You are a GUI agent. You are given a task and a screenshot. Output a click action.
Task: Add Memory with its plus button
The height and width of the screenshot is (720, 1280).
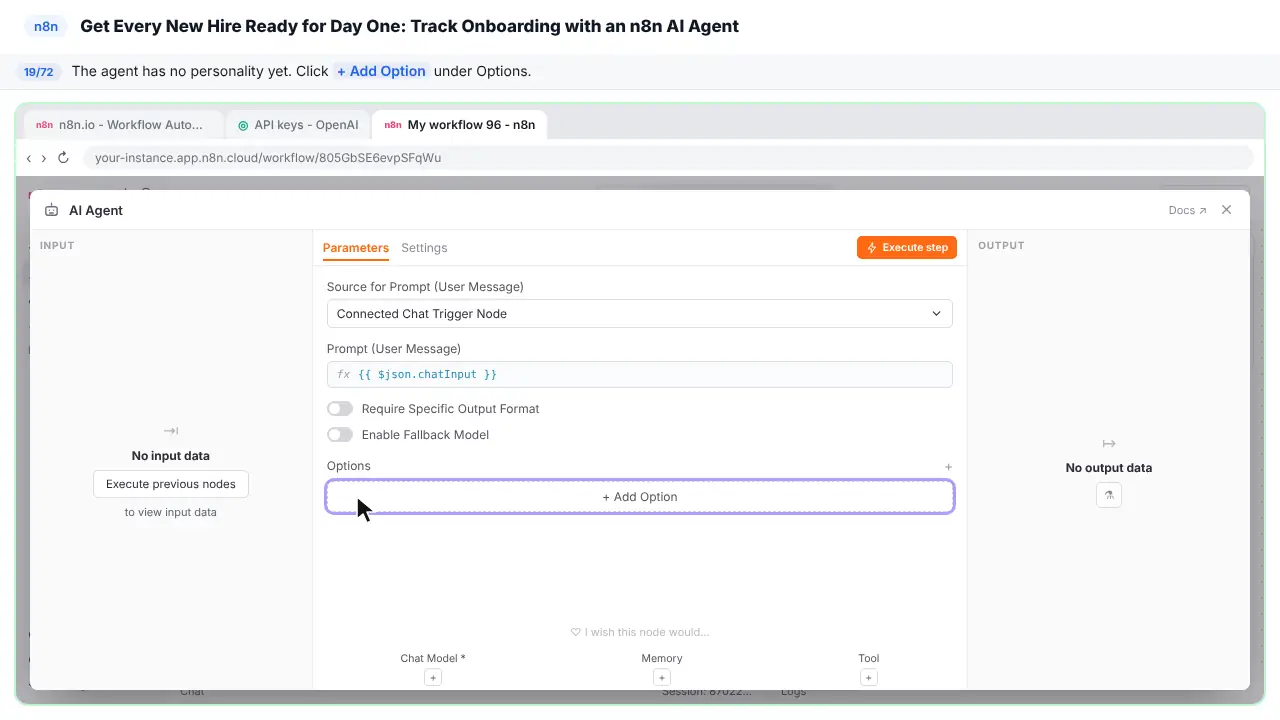pos(662,678)
